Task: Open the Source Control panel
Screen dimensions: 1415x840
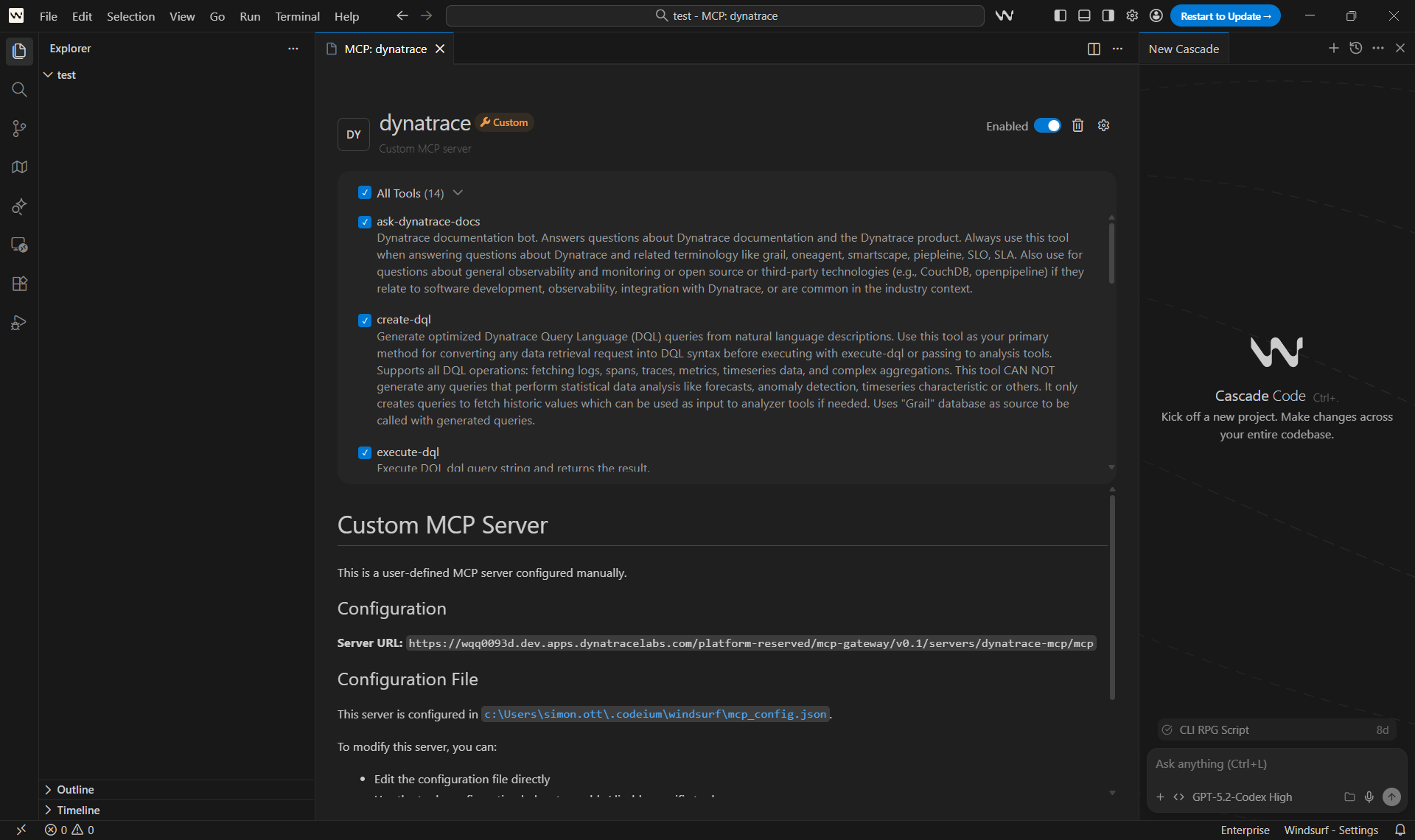Action: coord(19,128)
